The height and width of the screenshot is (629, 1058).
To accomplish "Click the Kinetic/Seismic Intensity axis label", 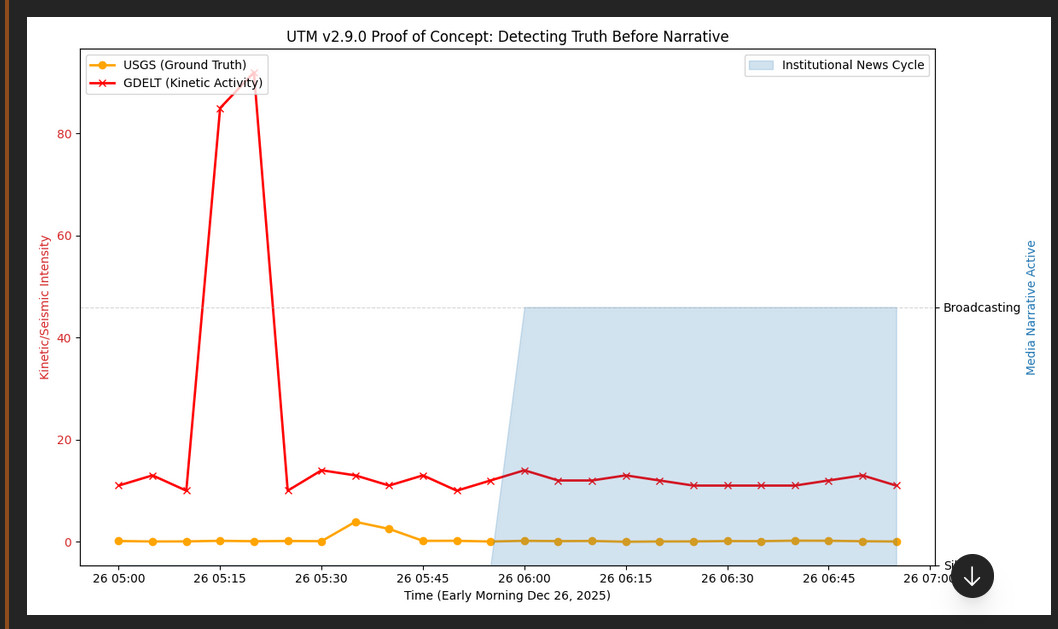I will click(45, 307).
